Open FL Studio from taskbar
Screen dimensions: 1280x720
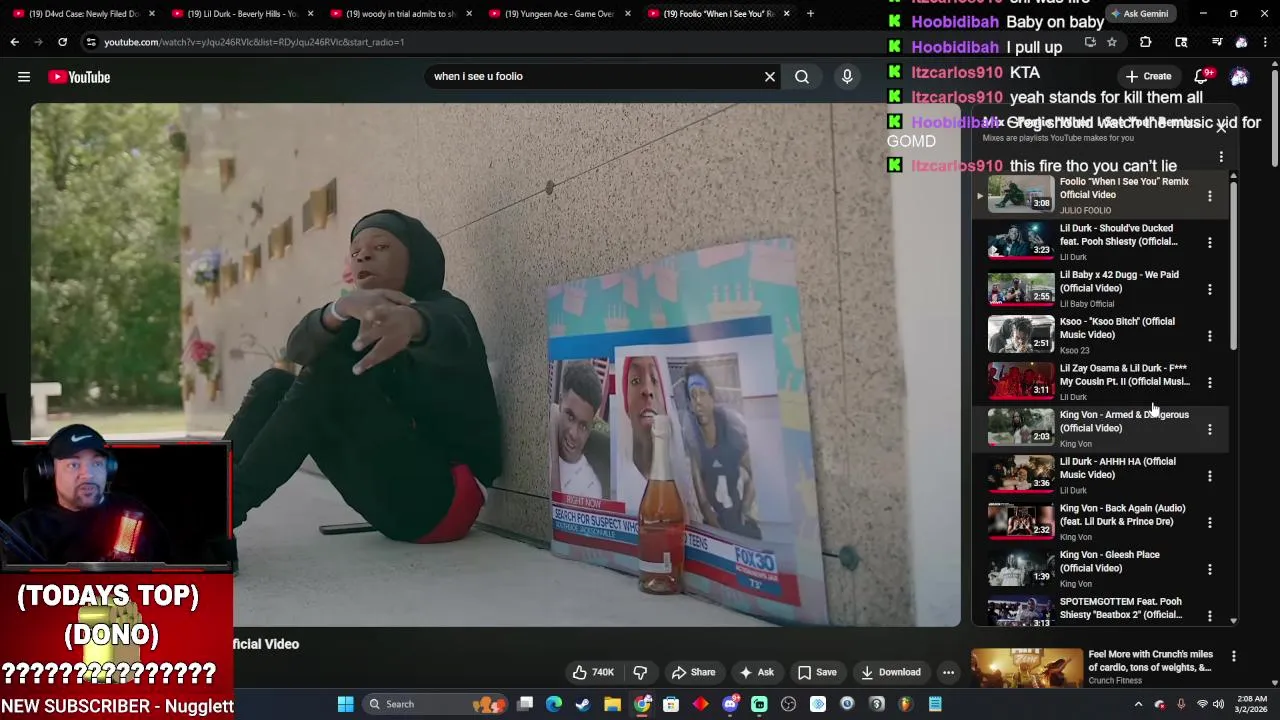click(x=905, y=704)
